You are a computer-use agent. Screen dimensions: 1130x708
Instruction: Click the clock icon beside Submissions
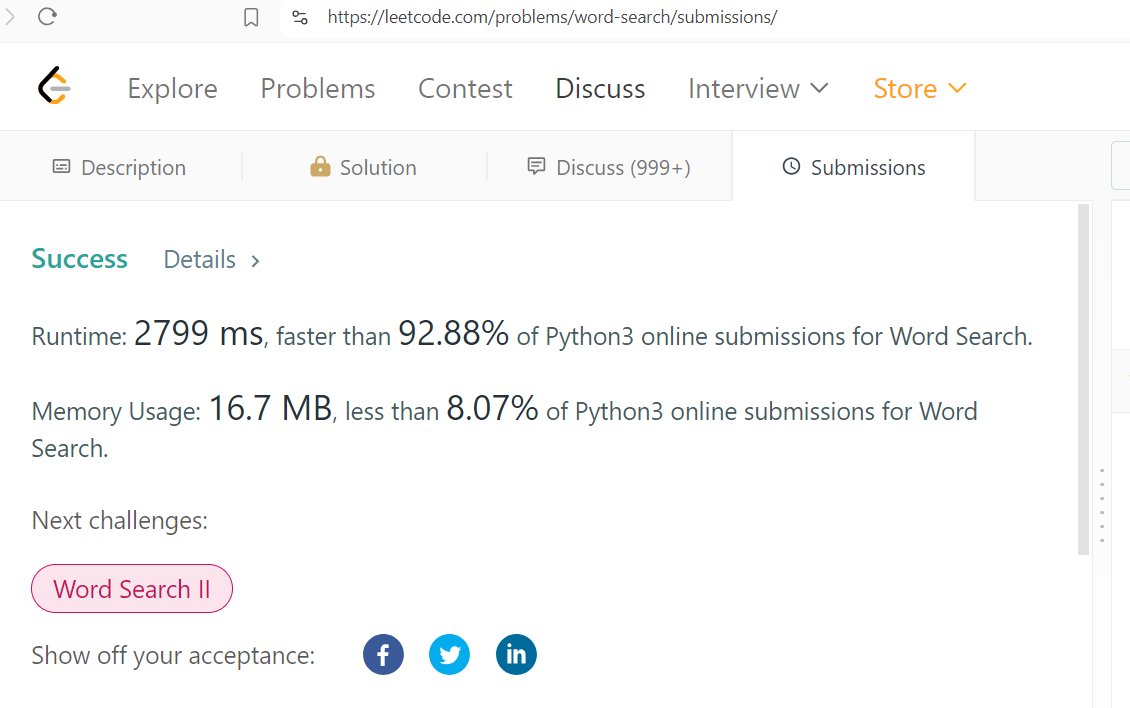pyautogui.click(x=791, y=167)
